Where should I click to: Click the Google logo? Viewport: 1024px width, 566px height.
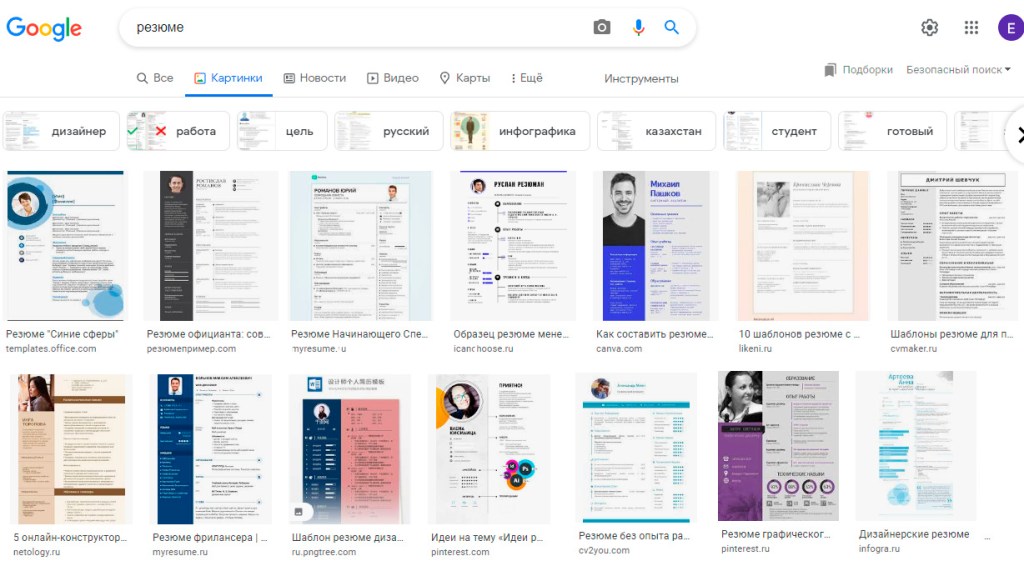[x=44, y=28]
